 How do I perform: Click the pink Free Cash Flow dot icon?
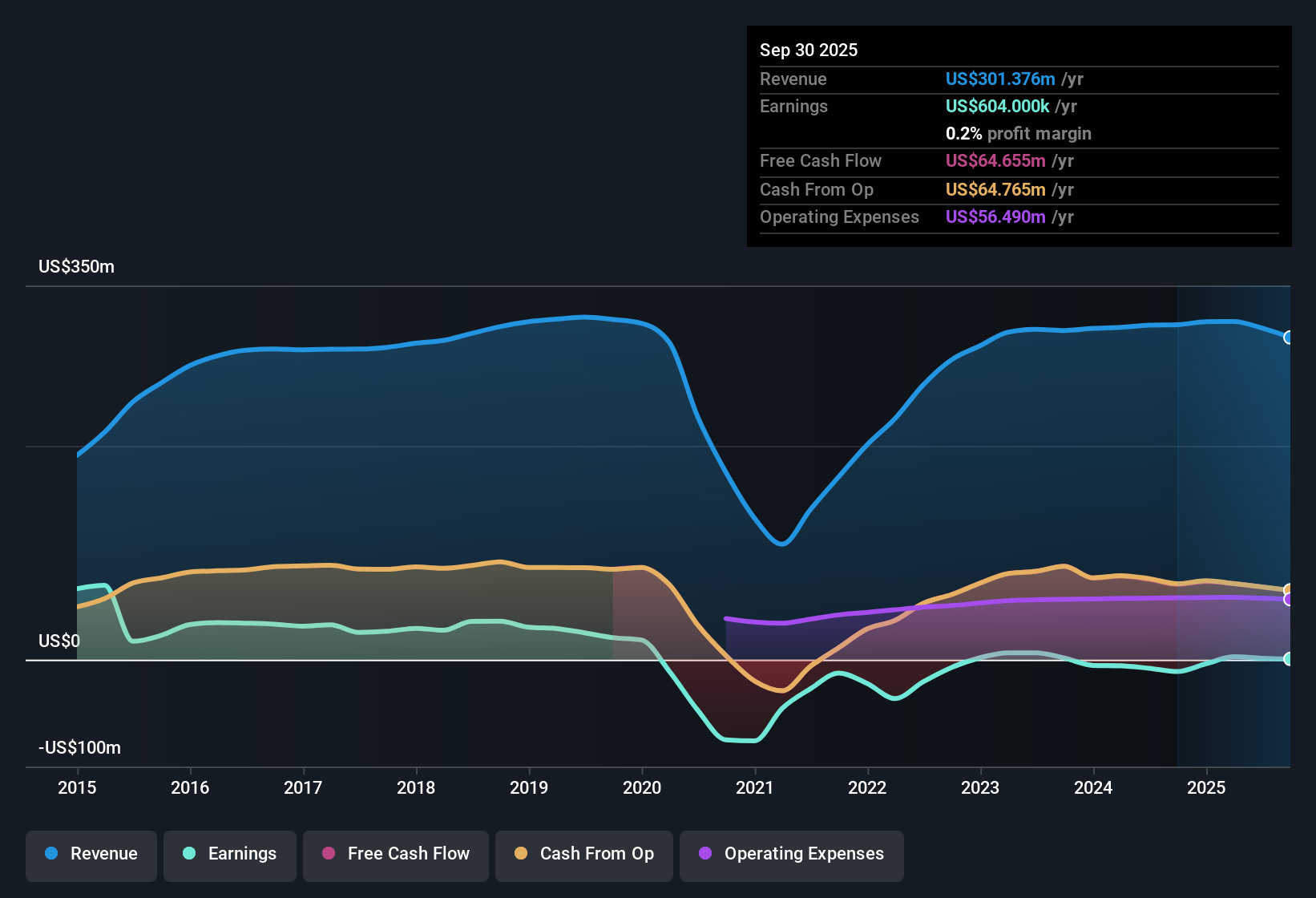329,854
